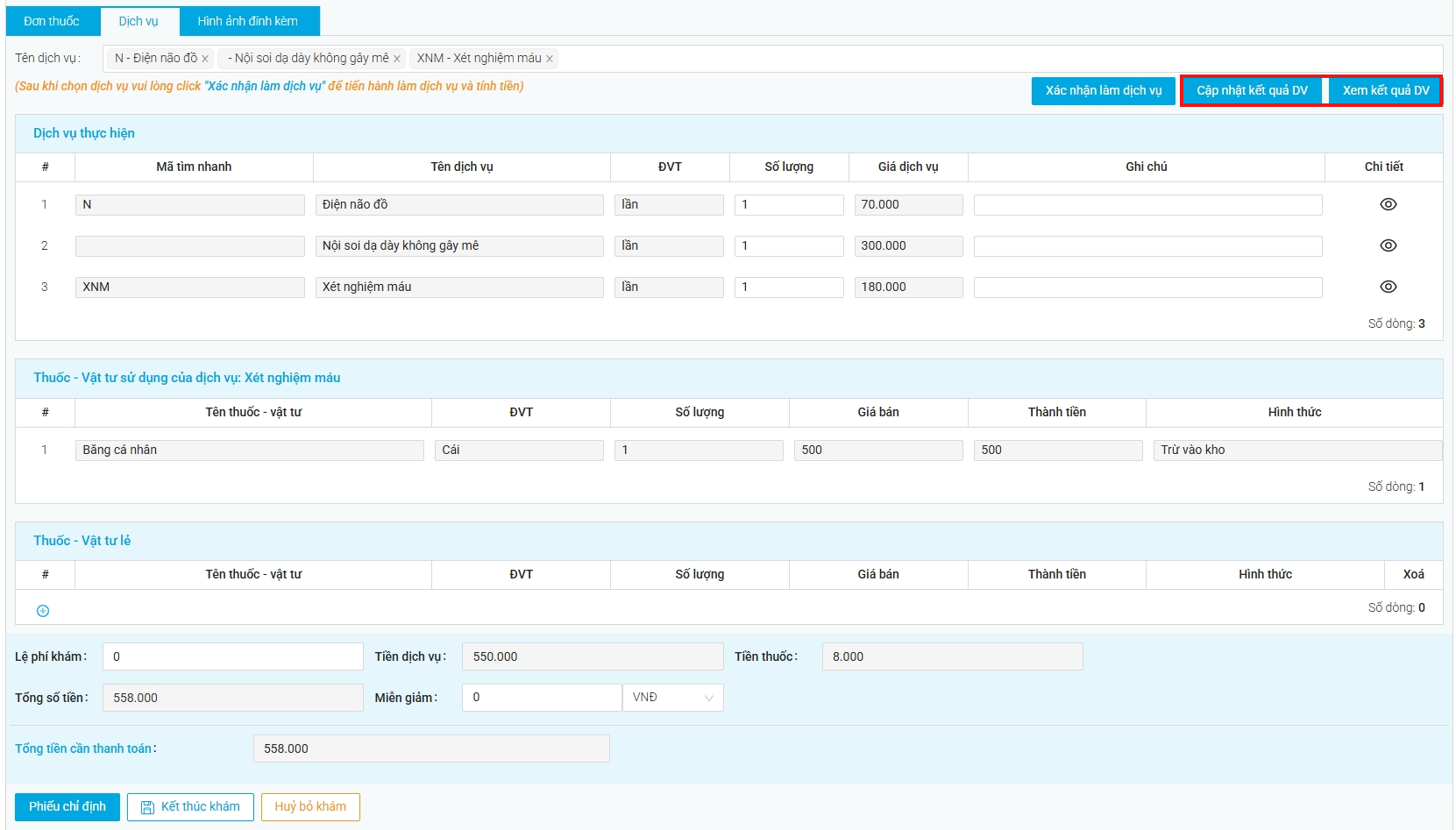Open the Hình ảnh đính kèm tab
Screen dimensions: 1456x830
[x=248, y=21]
